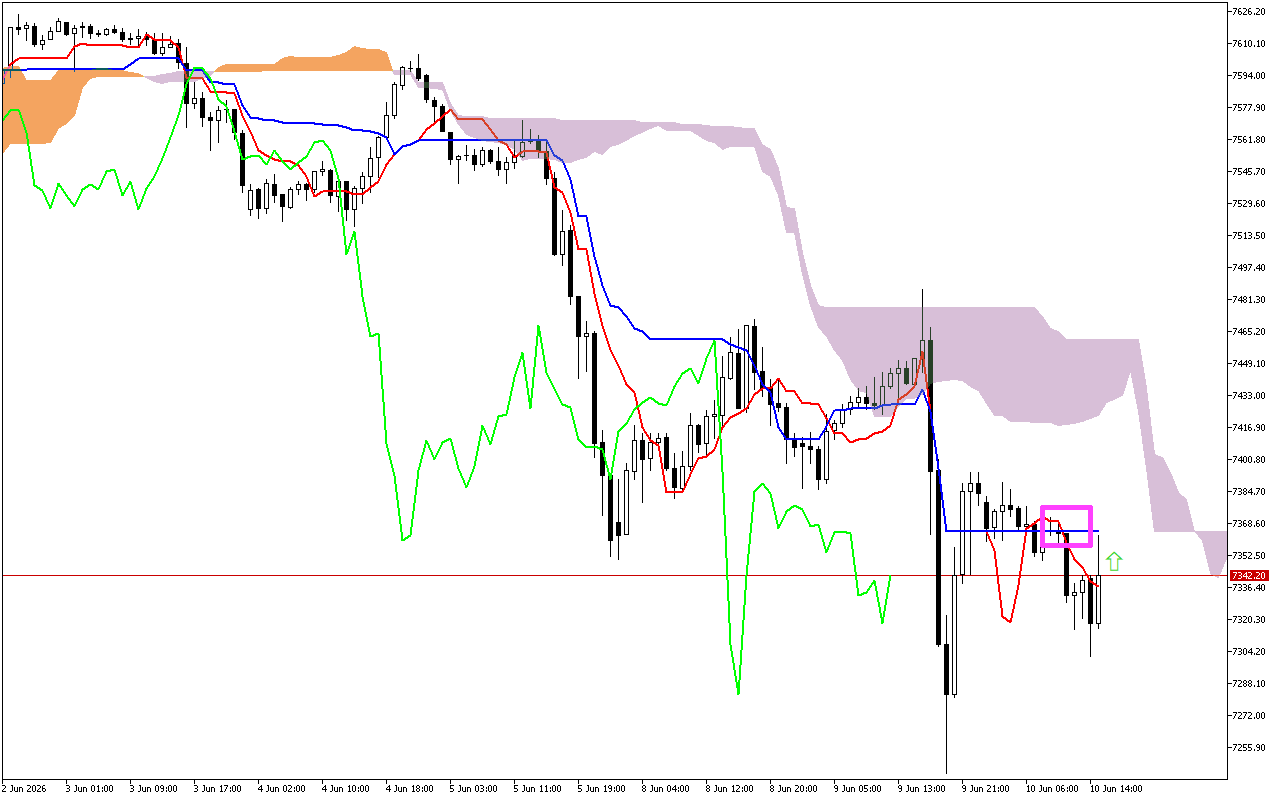Click the 3 Jun 09:00 time label
The height and width of the screenshot is (800, 1280).
[153, 789]
